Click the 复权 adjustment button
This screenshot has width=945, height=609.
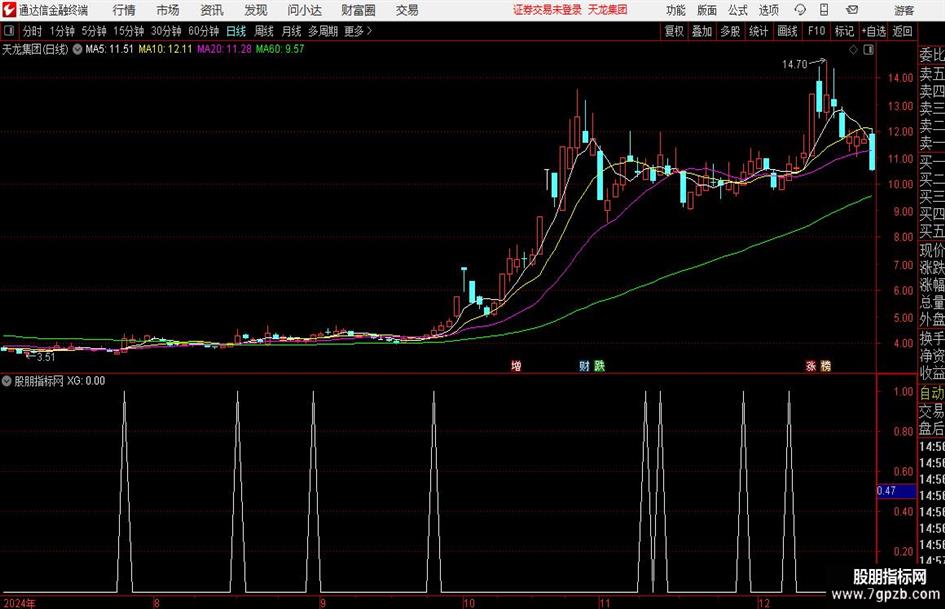coord(674,31)
